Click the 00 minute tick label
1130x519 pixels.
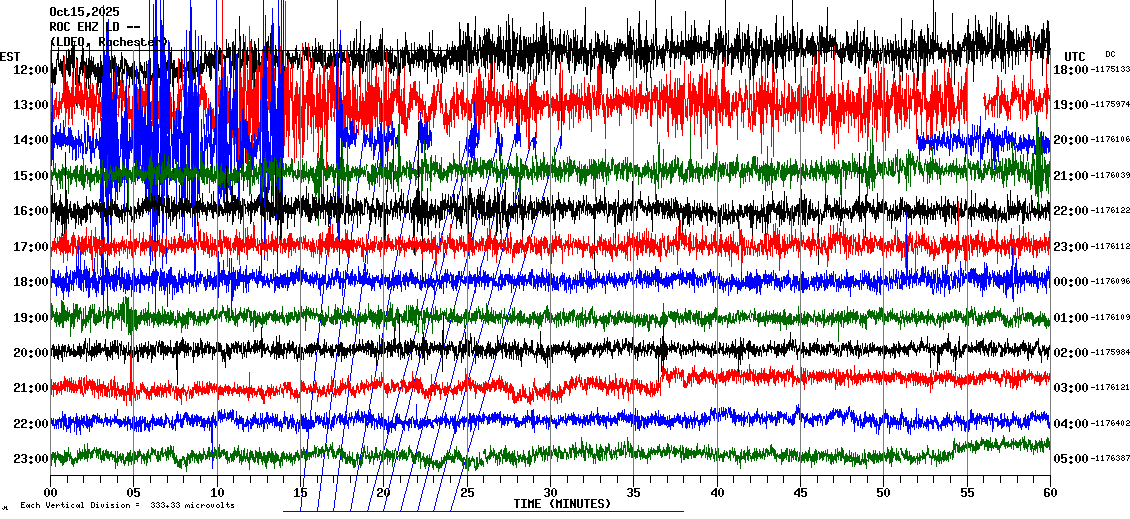50,492
